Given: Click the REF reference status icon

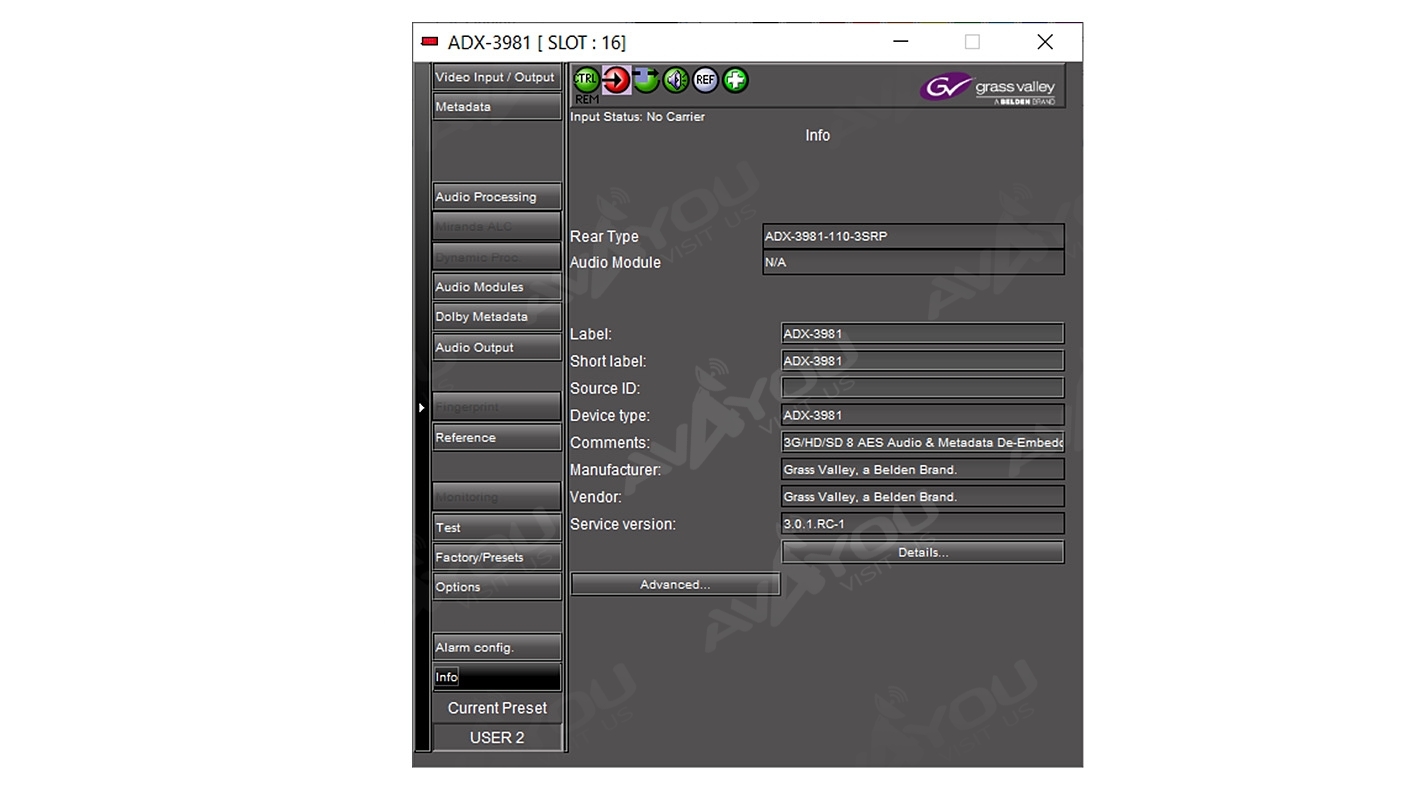Looking at the screenshot, I should point(706,80).
